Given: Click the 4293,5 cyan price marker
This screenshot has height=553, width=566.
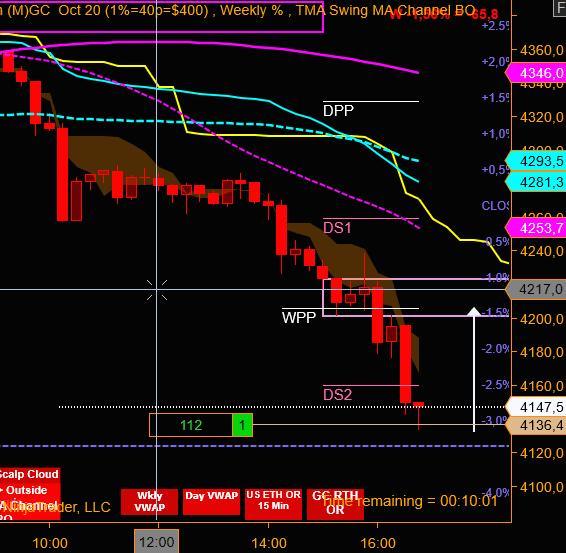Looking at the screenshot, I should 536,161.
